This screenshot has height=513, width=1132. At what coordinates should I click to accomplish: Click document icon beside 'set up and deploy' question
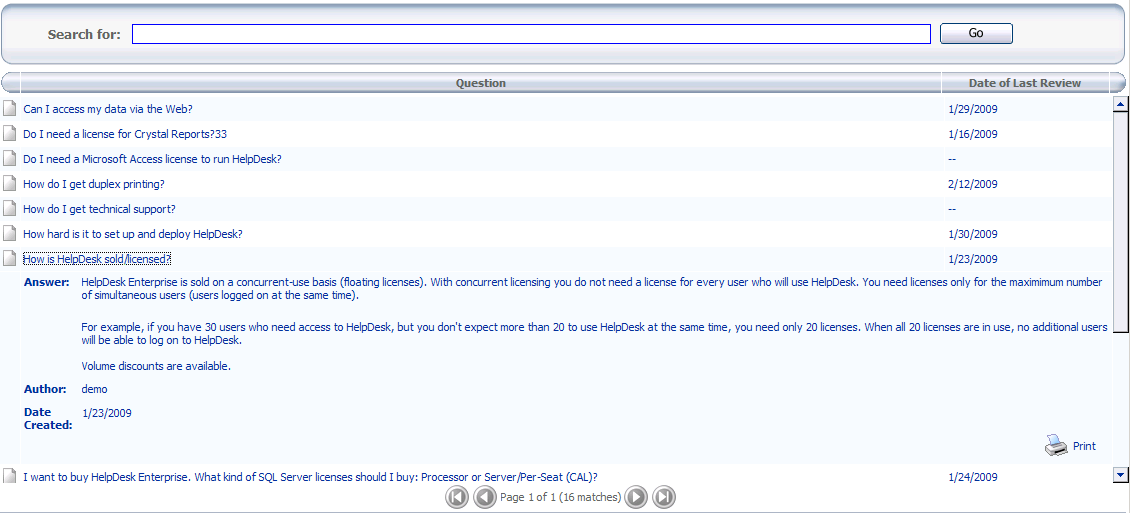[x=9, y=233]
